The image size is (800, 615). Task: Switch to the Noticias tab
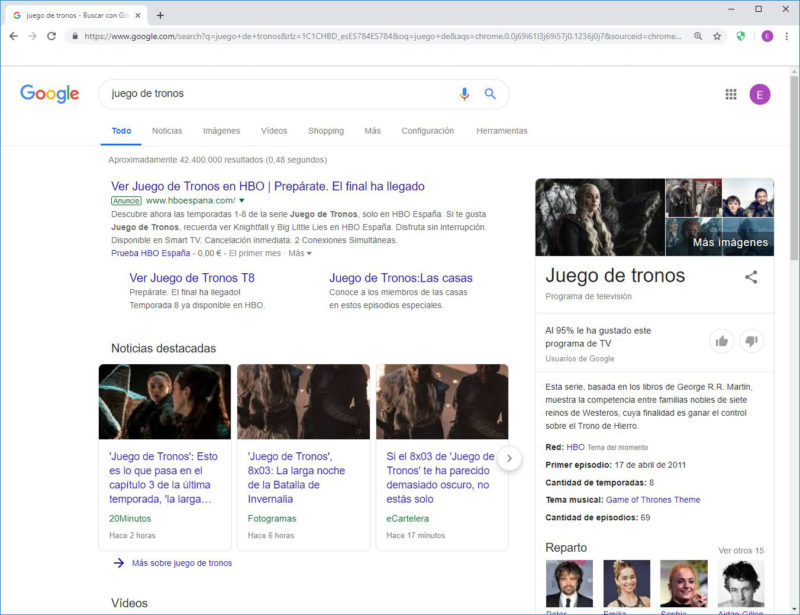point(167,131)
